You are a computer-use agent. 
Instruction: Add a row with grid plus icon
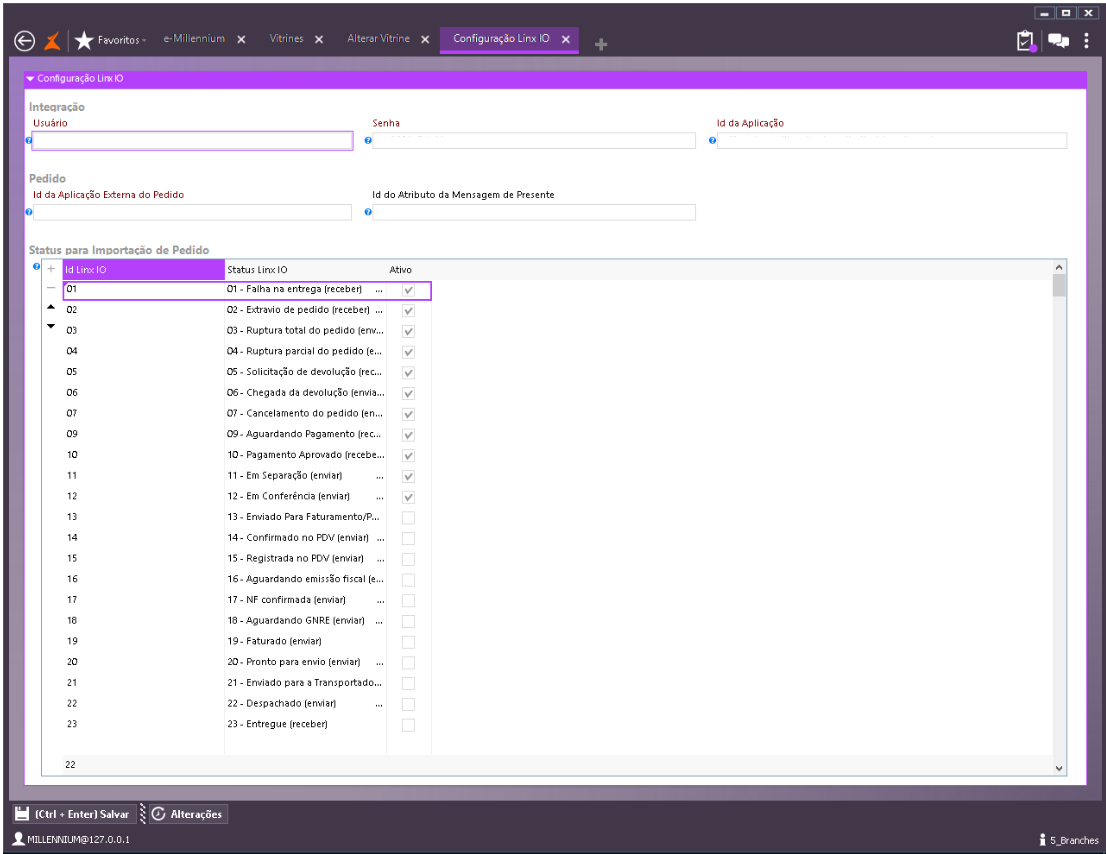pos(51,269)
